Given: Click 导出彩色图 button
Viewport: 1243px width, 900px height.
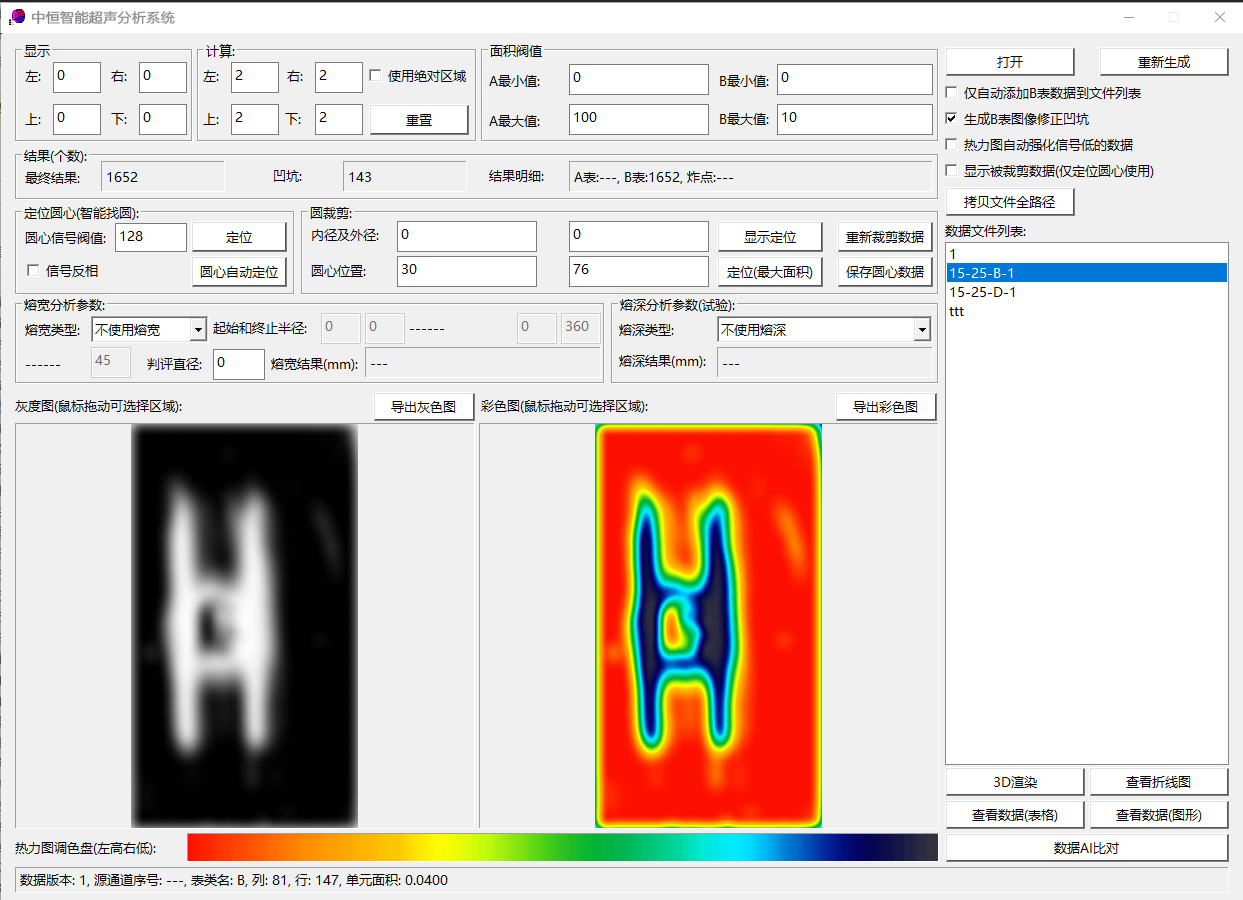Looking at the screenshot, I should [x=886, y=407].
